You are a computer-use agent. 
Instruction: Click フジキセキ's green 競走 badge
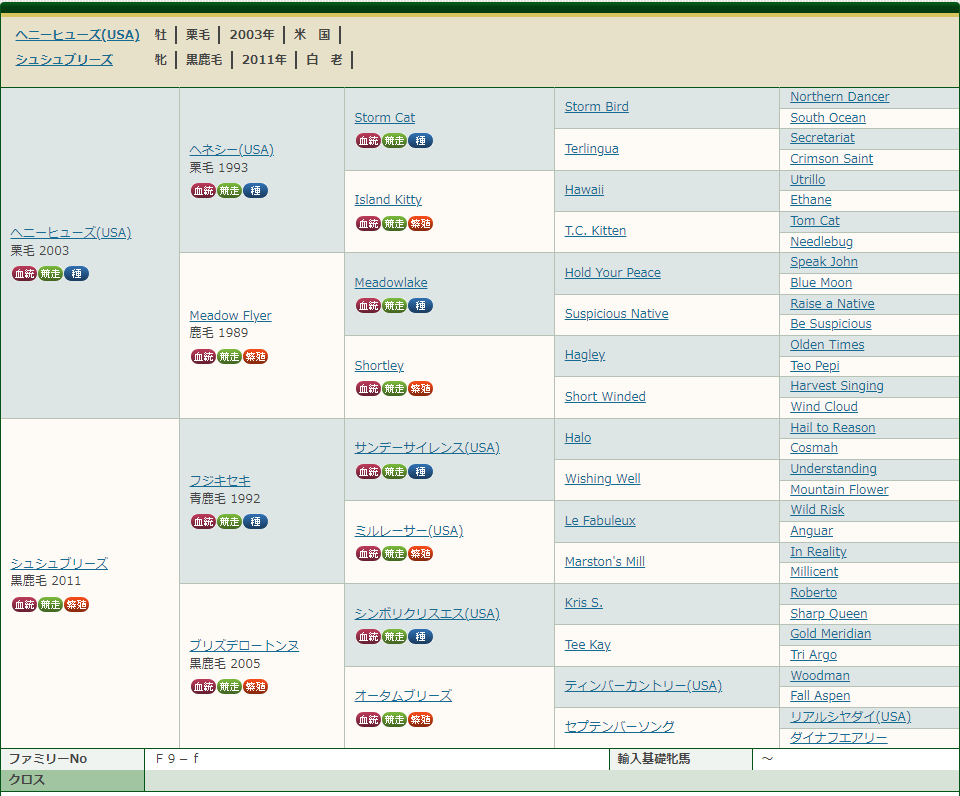(x=230, y=522)
